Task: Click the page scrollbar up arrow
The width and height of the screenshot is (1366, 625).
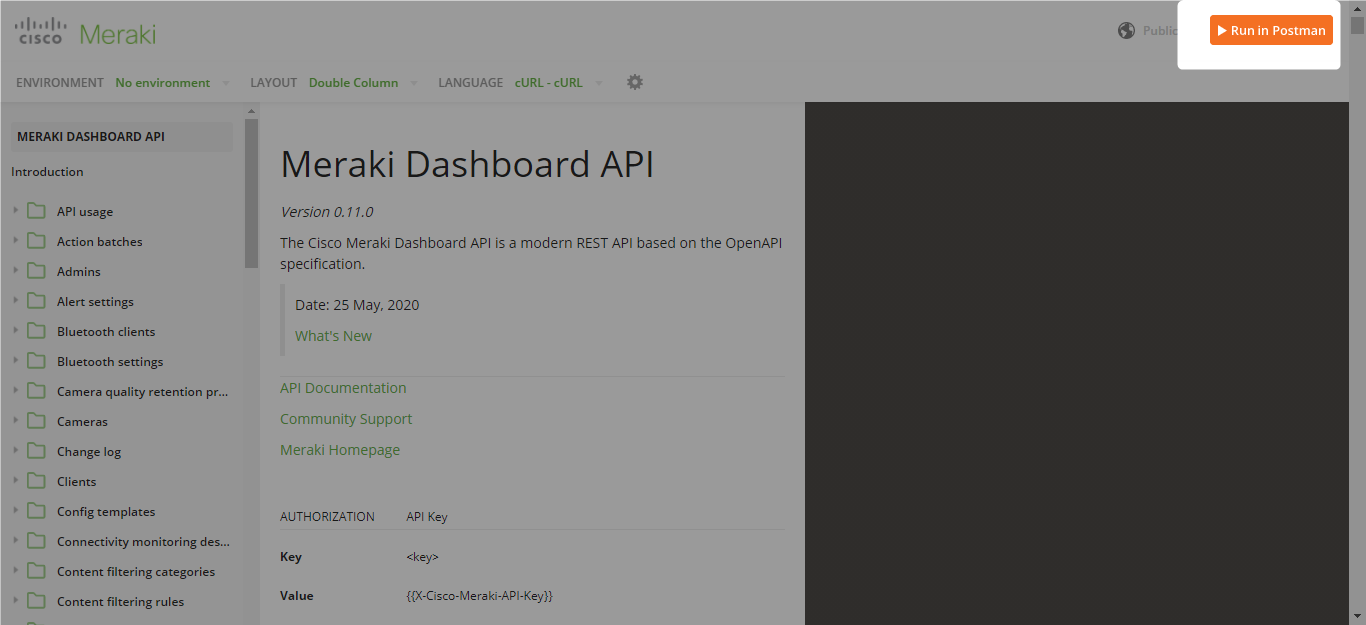Action: [1357, 8]
